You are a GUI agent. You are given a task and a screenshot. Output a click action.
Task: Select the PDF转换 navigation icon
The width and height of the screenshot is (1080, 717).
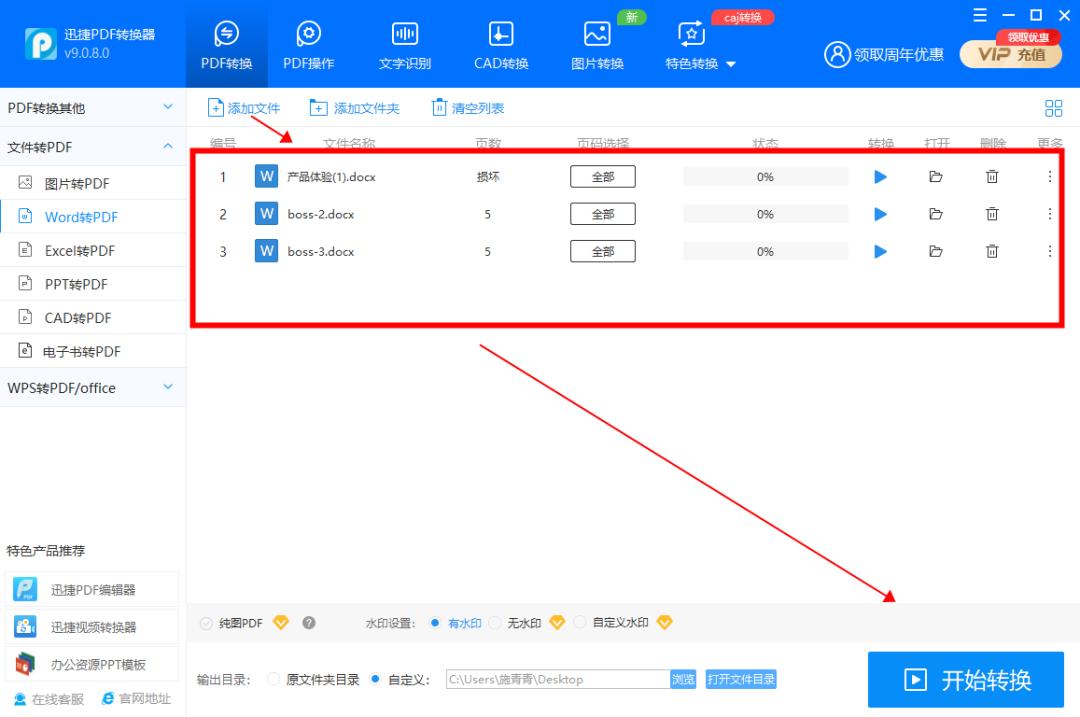(226, 42)
